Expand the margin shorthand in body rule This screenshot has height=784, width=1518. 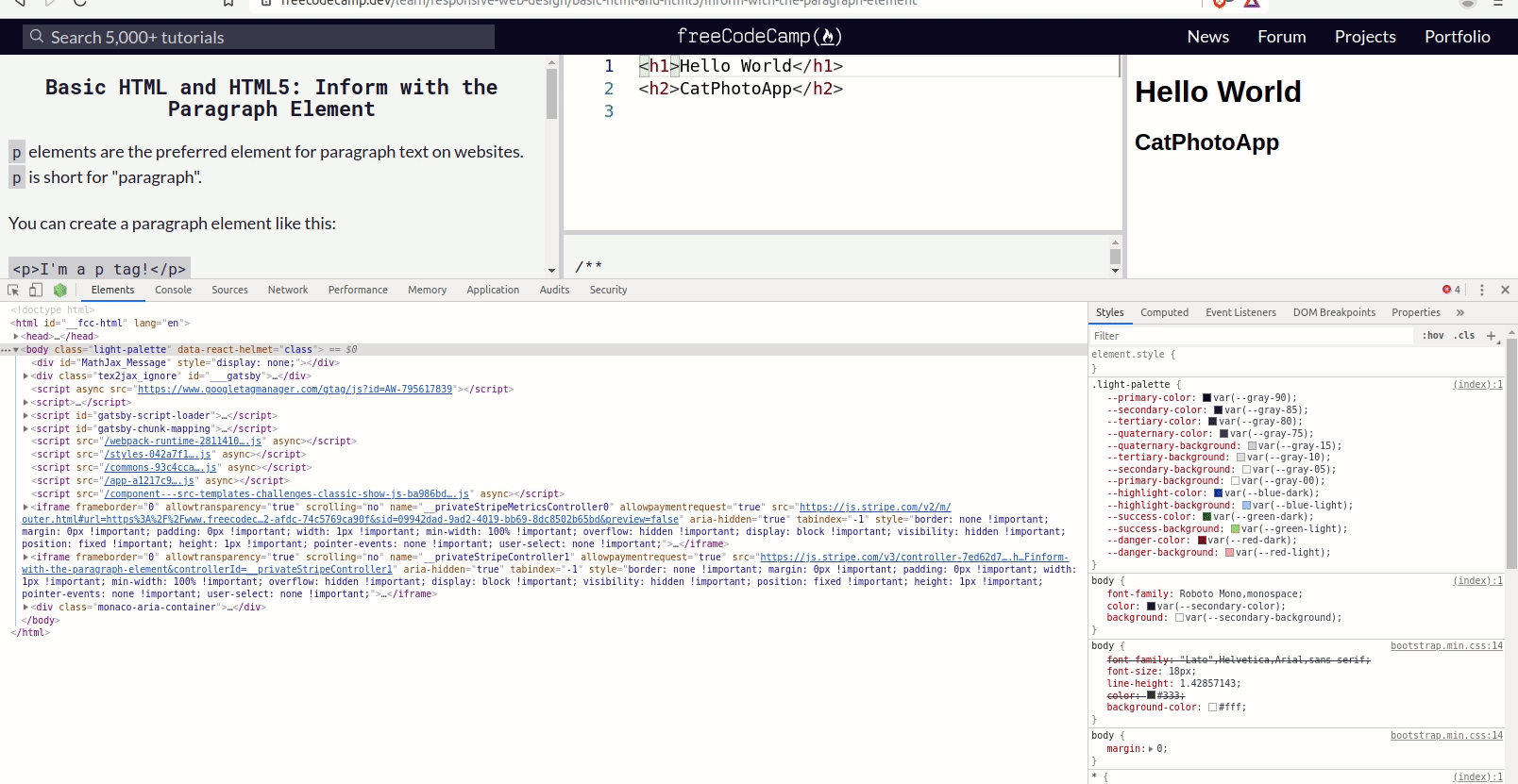(x=1151, y=749)
